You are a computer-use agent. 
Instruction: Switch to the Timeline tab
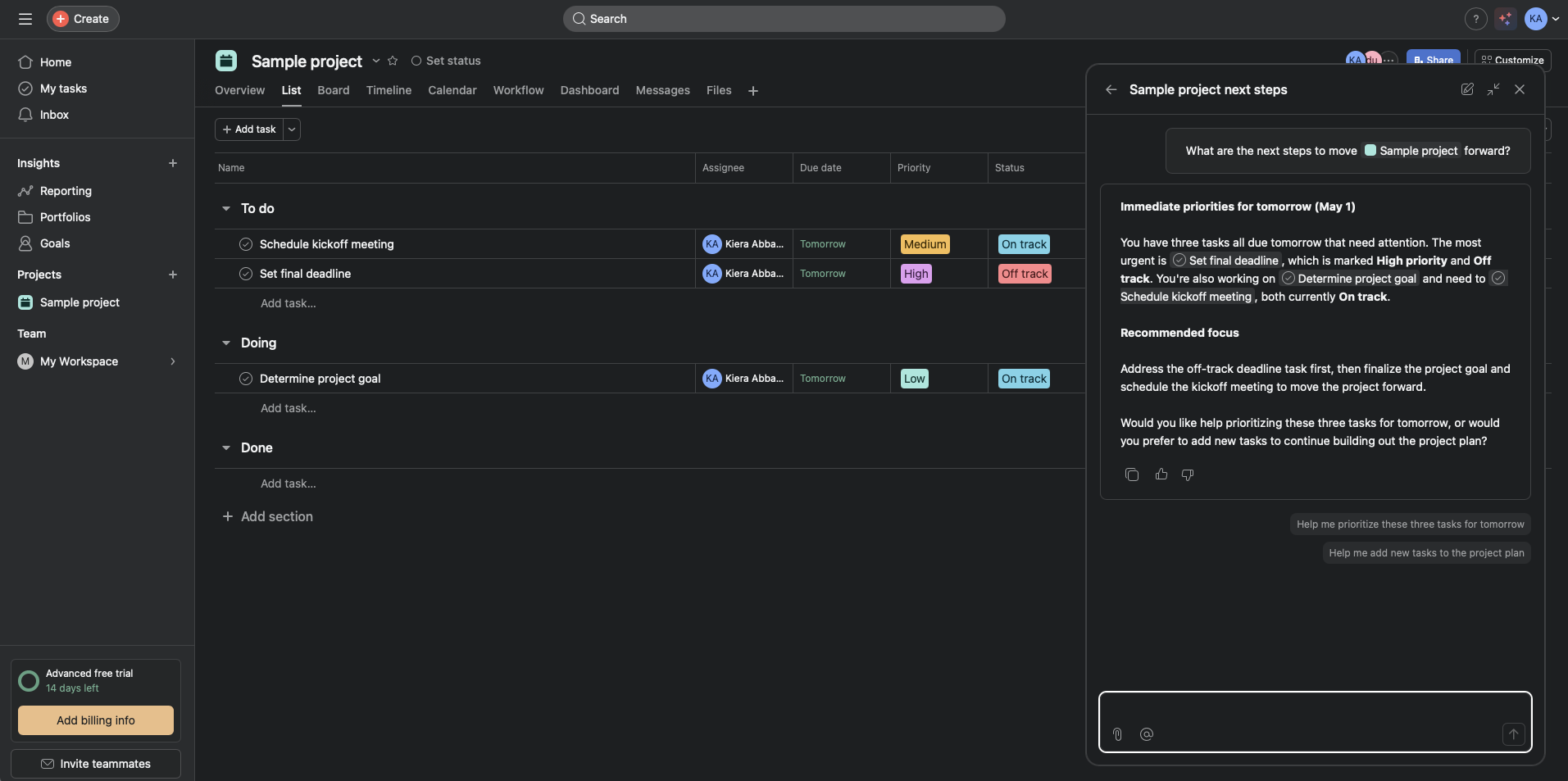pyautogui.click(x=389, y=90)
